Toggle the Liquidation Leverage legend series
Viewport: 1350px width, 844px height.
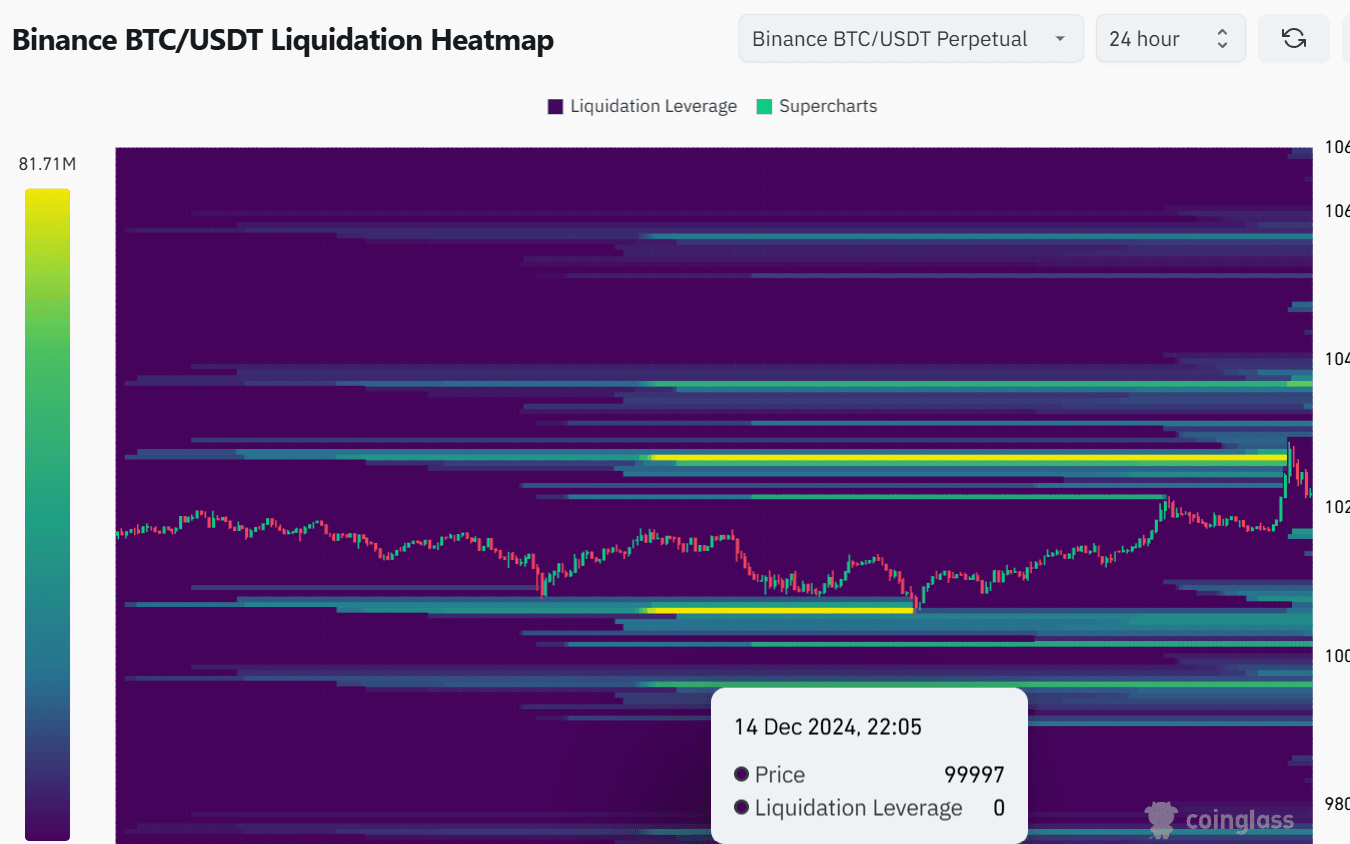tap(642, 106)
